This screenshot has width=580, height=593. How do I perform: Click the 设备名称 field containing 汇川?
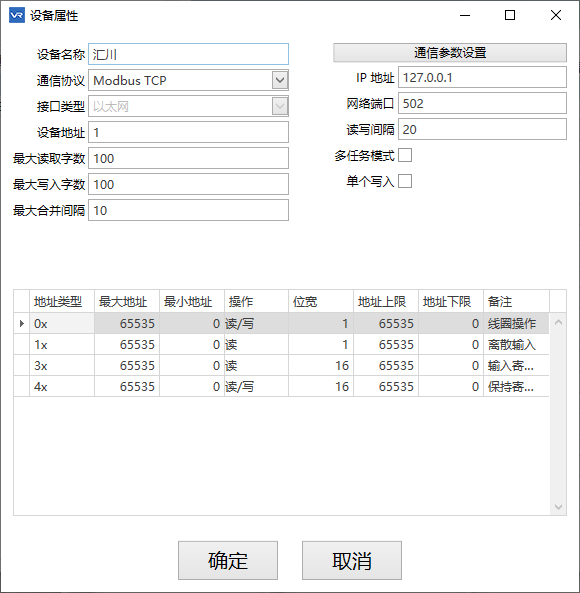coord(188,54)
